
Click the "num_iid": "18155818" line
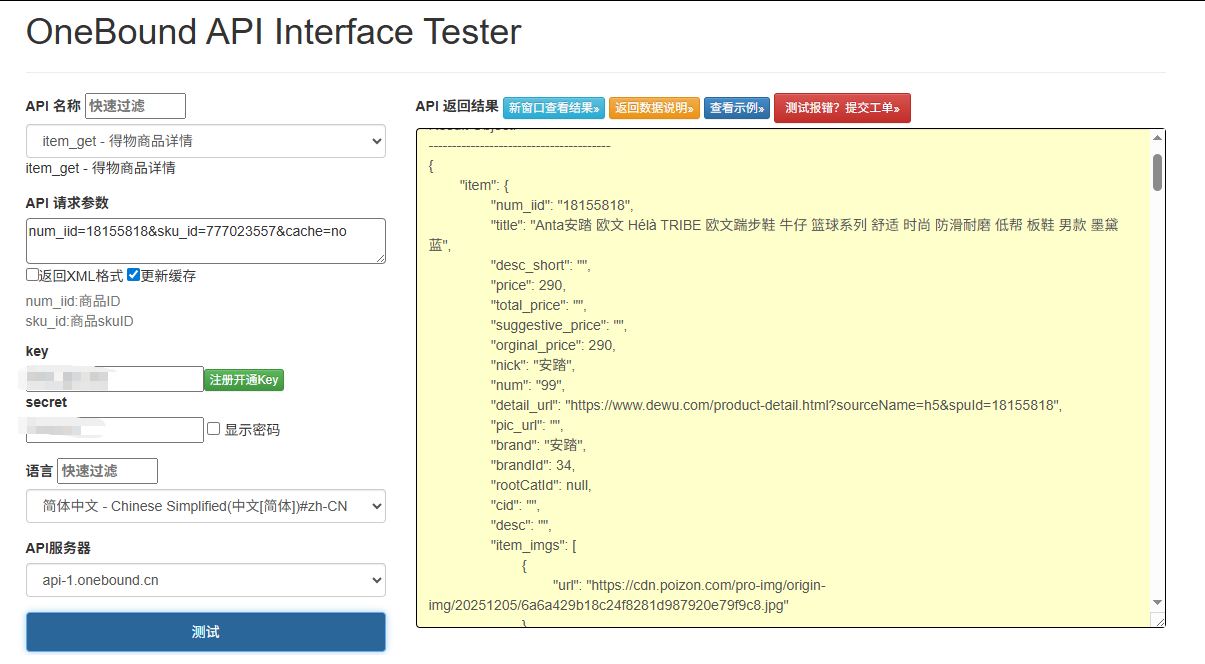[562, 205]
